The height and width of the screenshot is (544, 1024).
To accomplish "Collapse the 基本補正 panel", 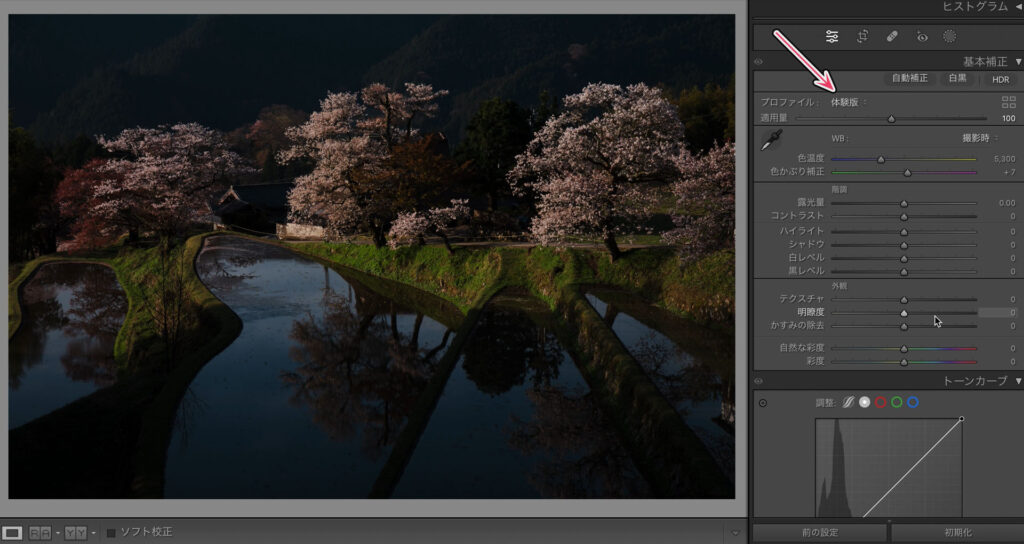I will coord(1018,62).
